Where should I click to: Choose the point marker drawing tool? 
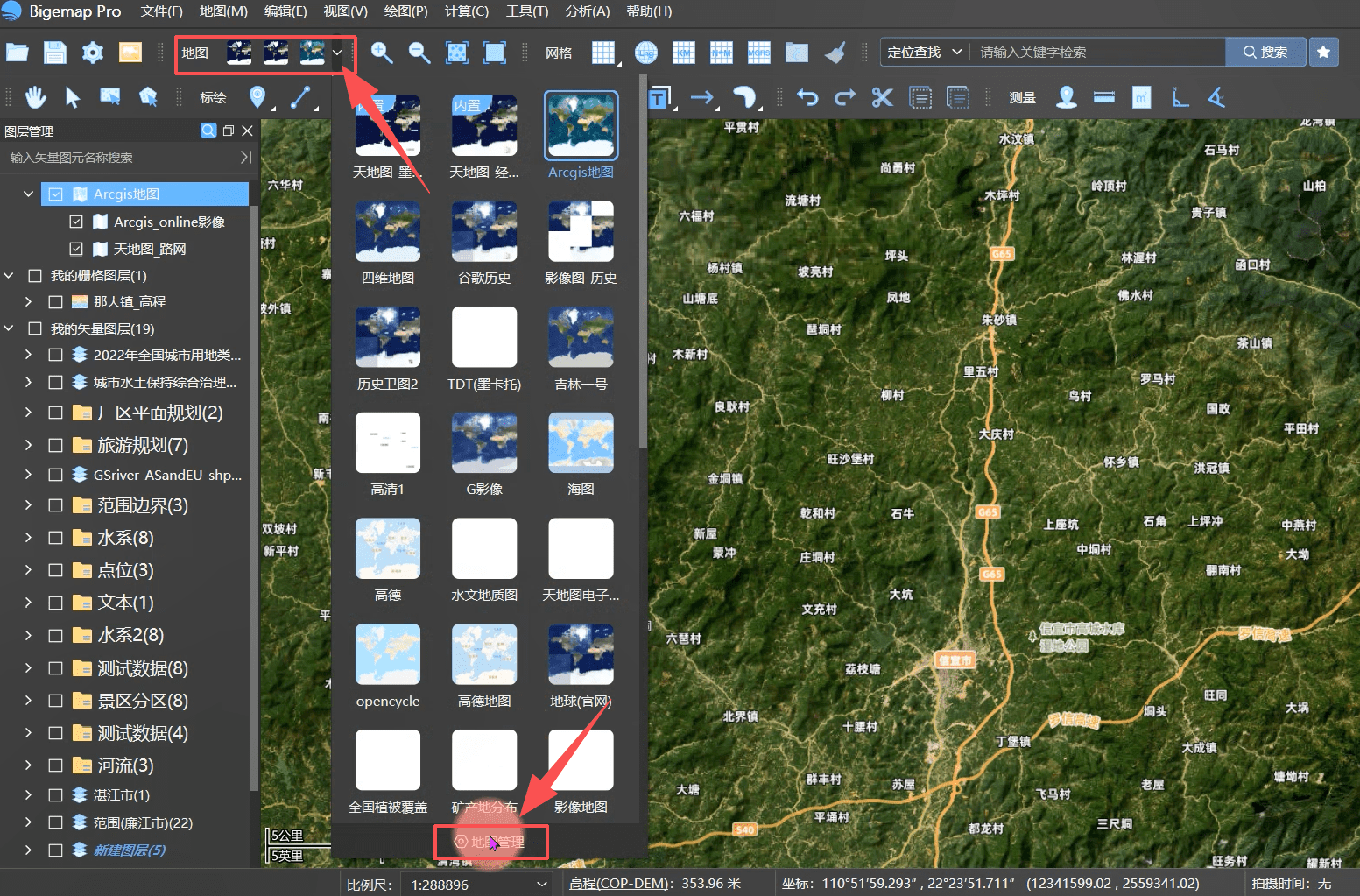click(x=257, y=97)
